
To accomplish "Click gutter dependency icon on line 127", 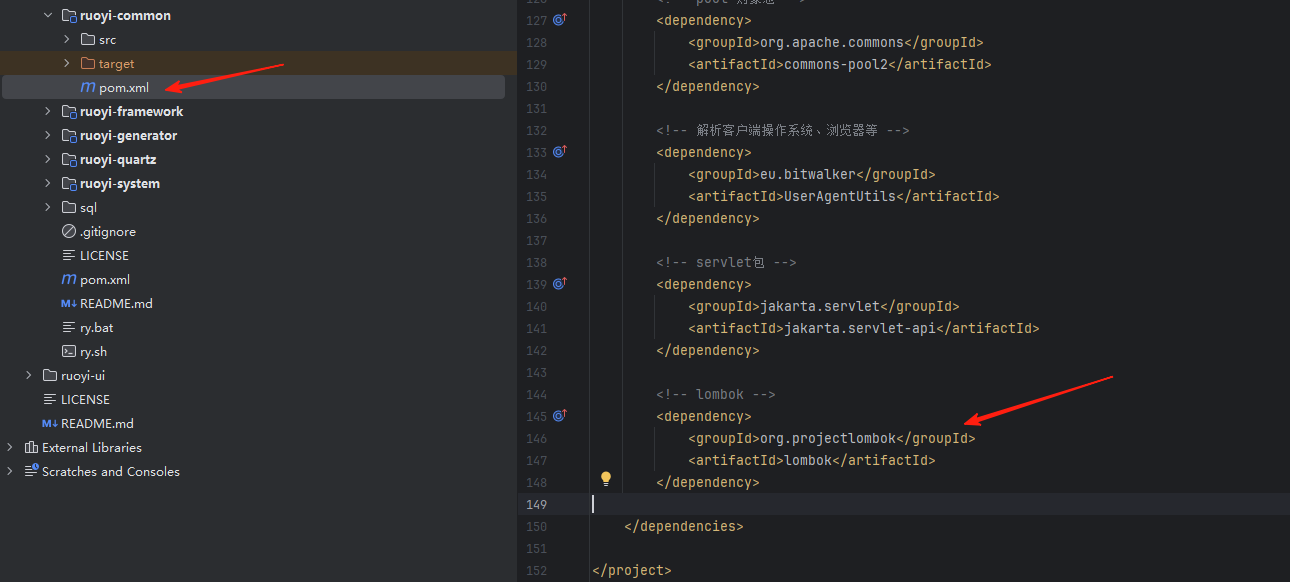I will pyautogui.click(x=560, y=19).
